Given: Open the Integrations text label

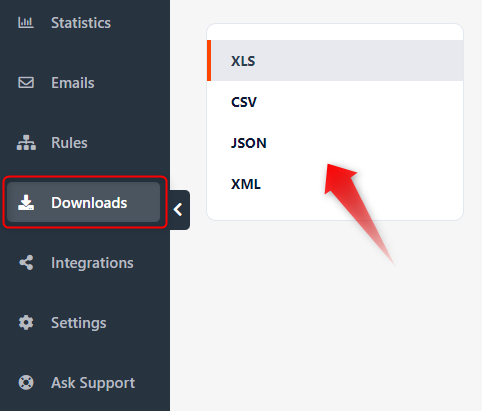Looking at the screenshot, I should [92, 263].
